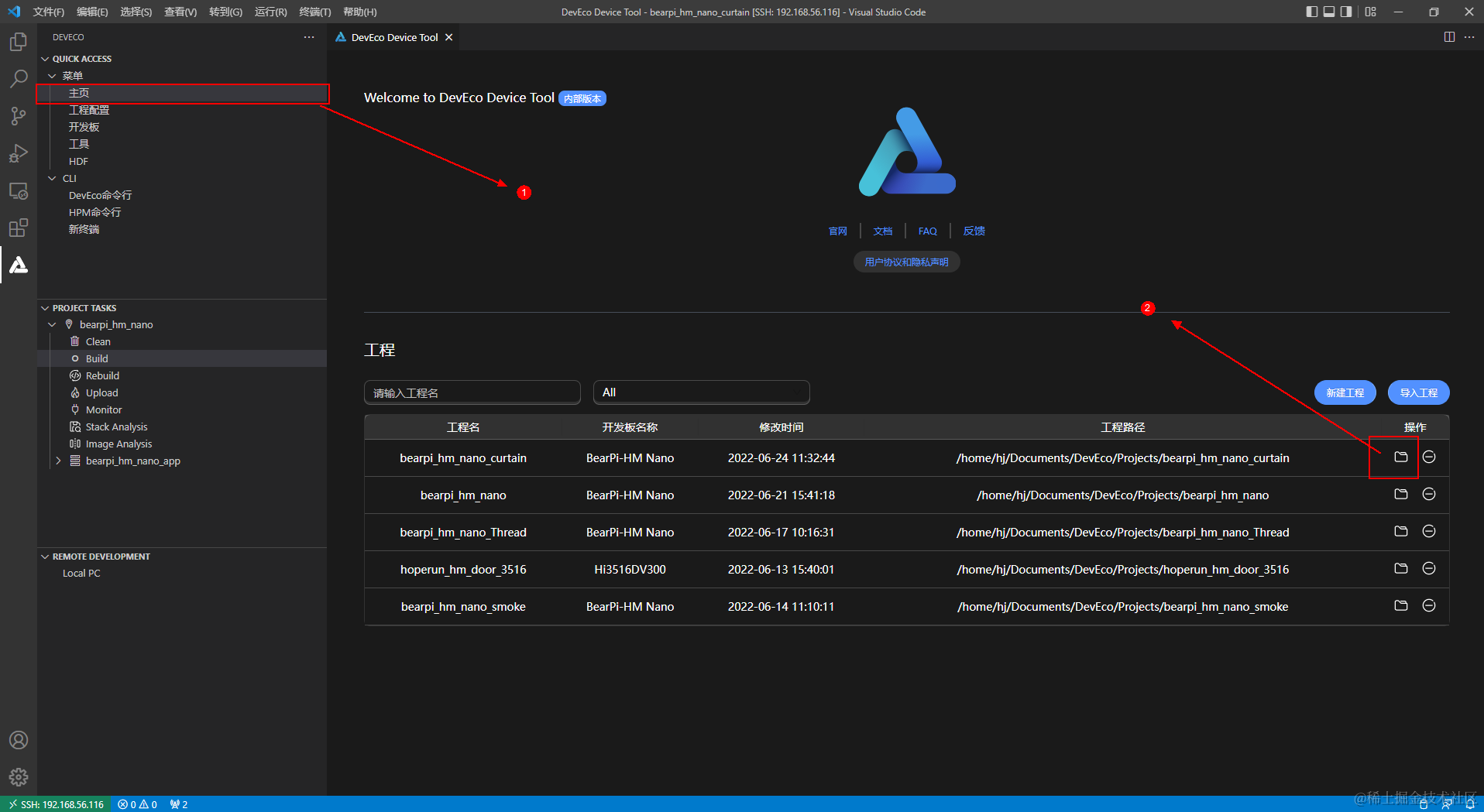
Task: Remove bearpi_hm_nano project row
Action: [1429, 494]
